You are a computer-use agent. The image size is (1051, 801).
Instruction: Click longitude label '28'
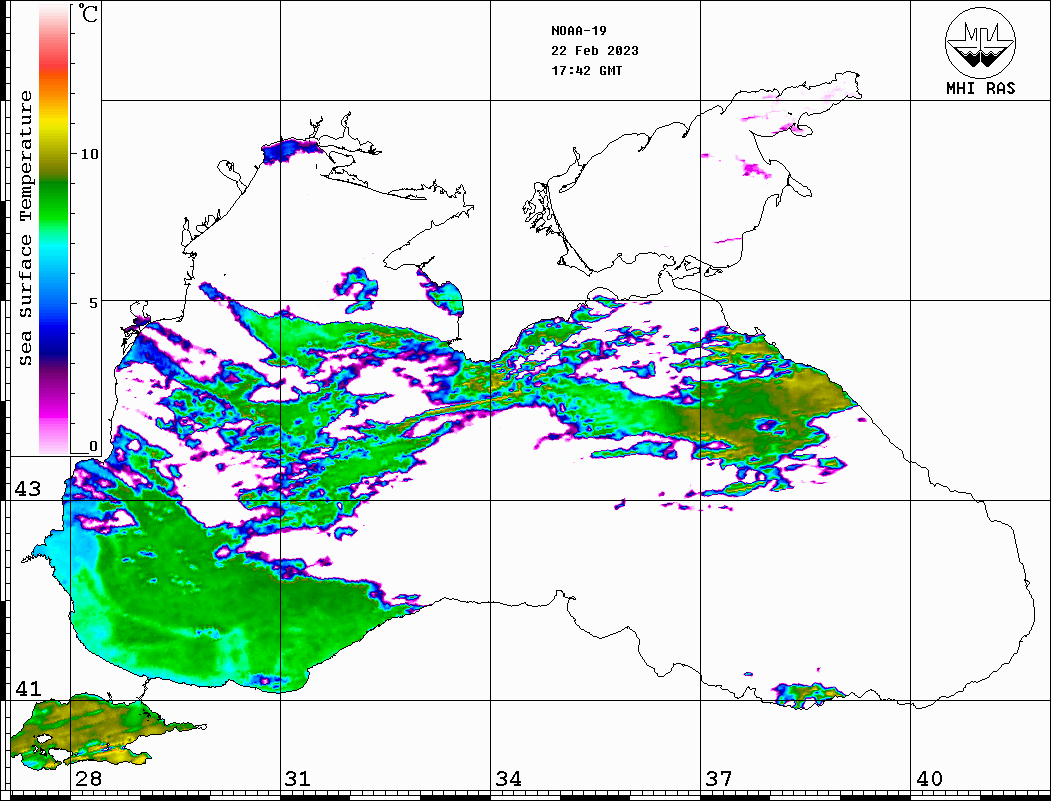coord(88,779)
